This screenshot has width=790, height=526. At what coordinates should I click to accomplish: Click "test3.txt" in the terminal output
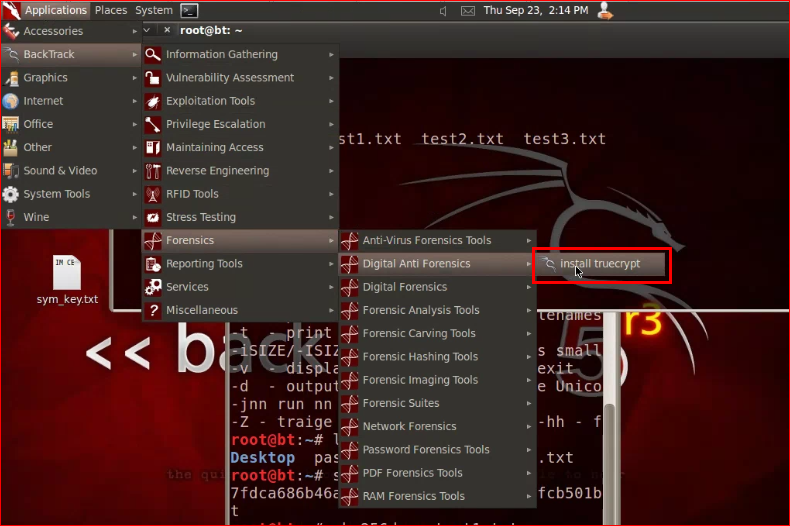tap(564, 139)
